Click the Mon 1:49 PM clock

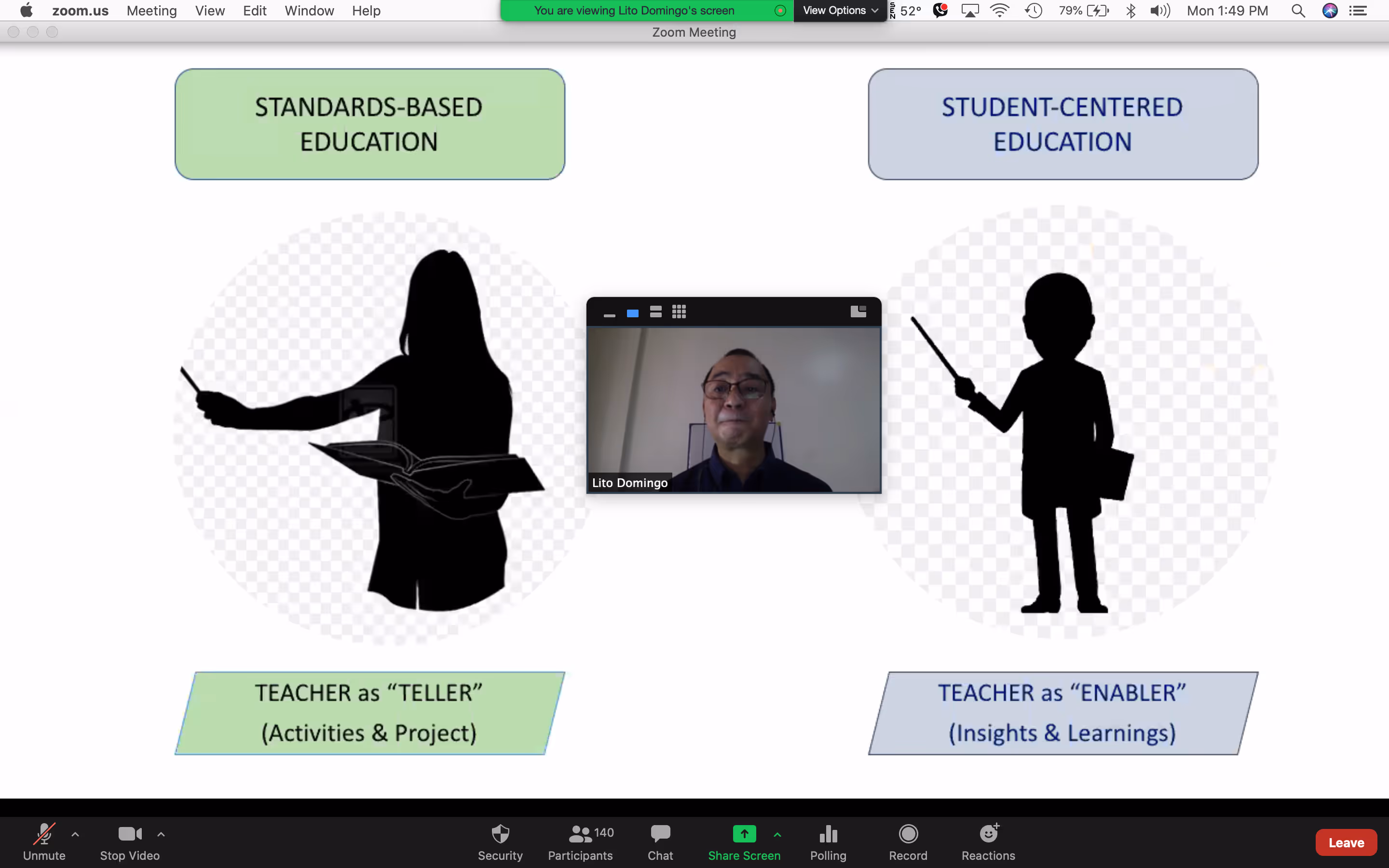tap(1227, 10)
